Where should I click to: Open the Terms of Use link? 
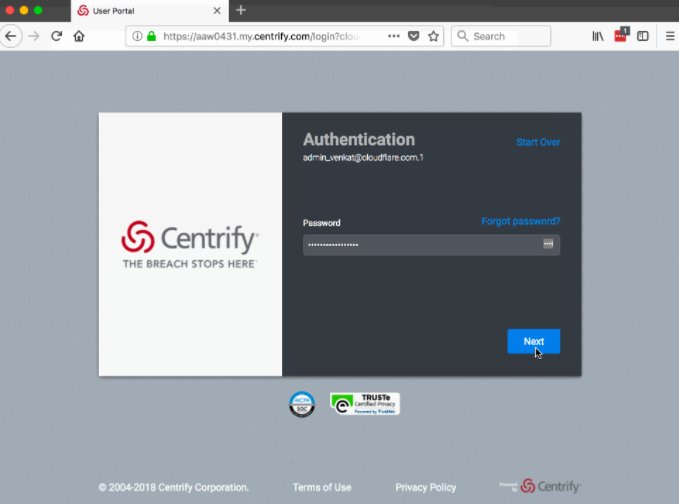pos(322,488)
